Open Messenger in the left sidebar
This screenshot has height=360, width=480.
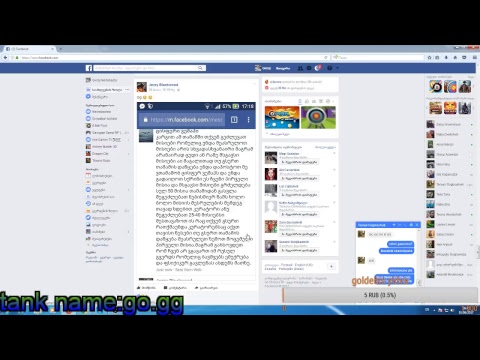(96, 97)
